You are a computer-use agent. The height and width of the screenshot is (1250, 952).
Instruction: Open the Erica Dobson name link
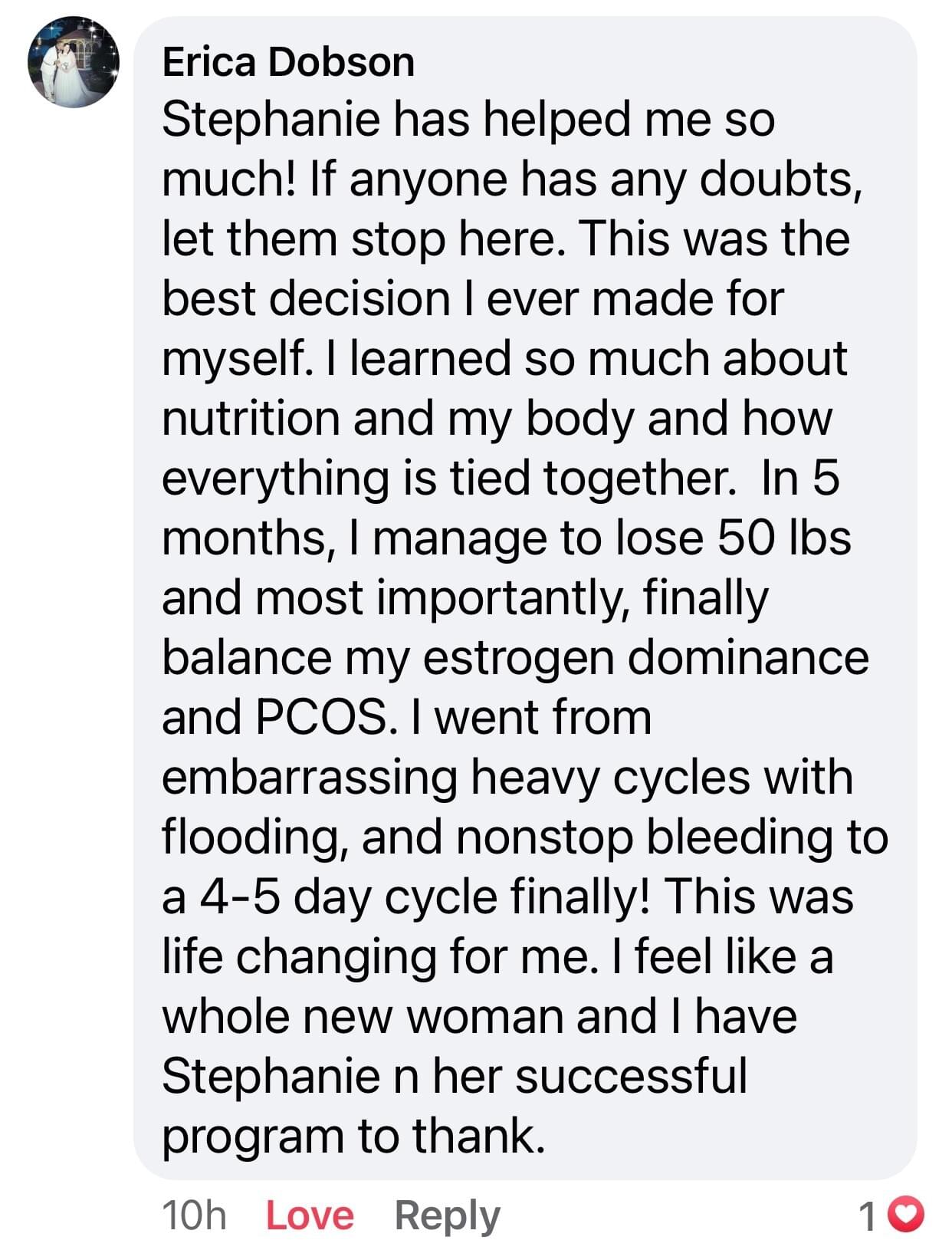point(288,62)
